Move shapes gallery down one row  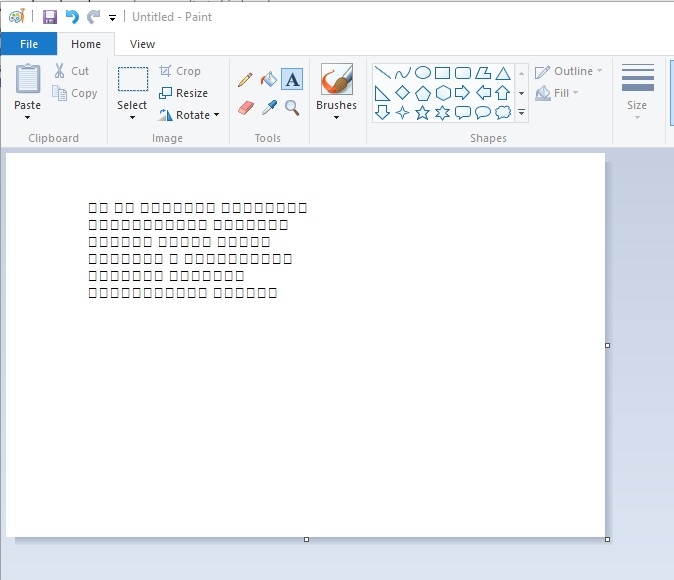pos(521,93)
